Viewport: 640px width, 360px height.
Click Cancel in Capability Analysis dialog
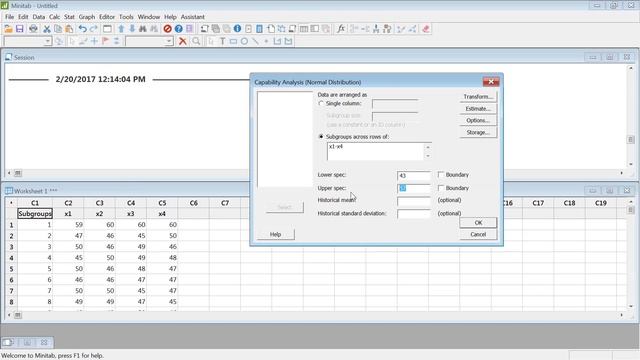pos(478,234)
